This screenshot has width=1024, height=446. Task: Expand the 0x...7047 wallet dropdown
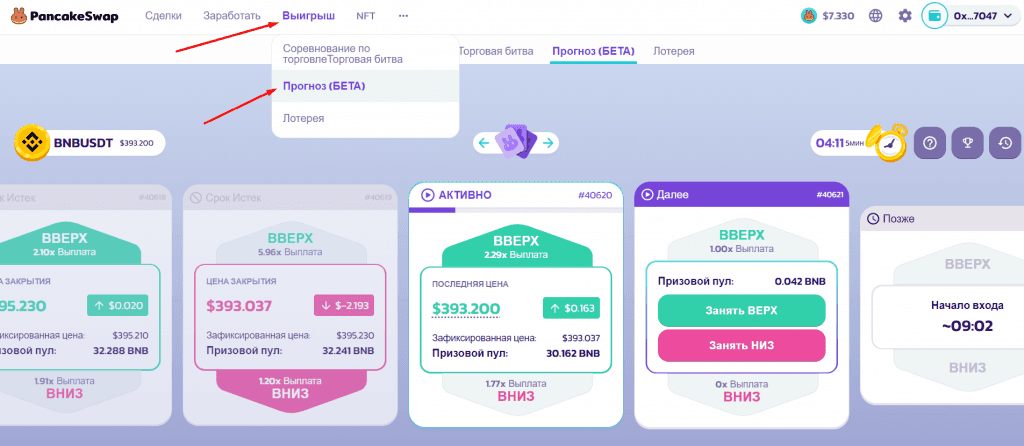(983, 16)
